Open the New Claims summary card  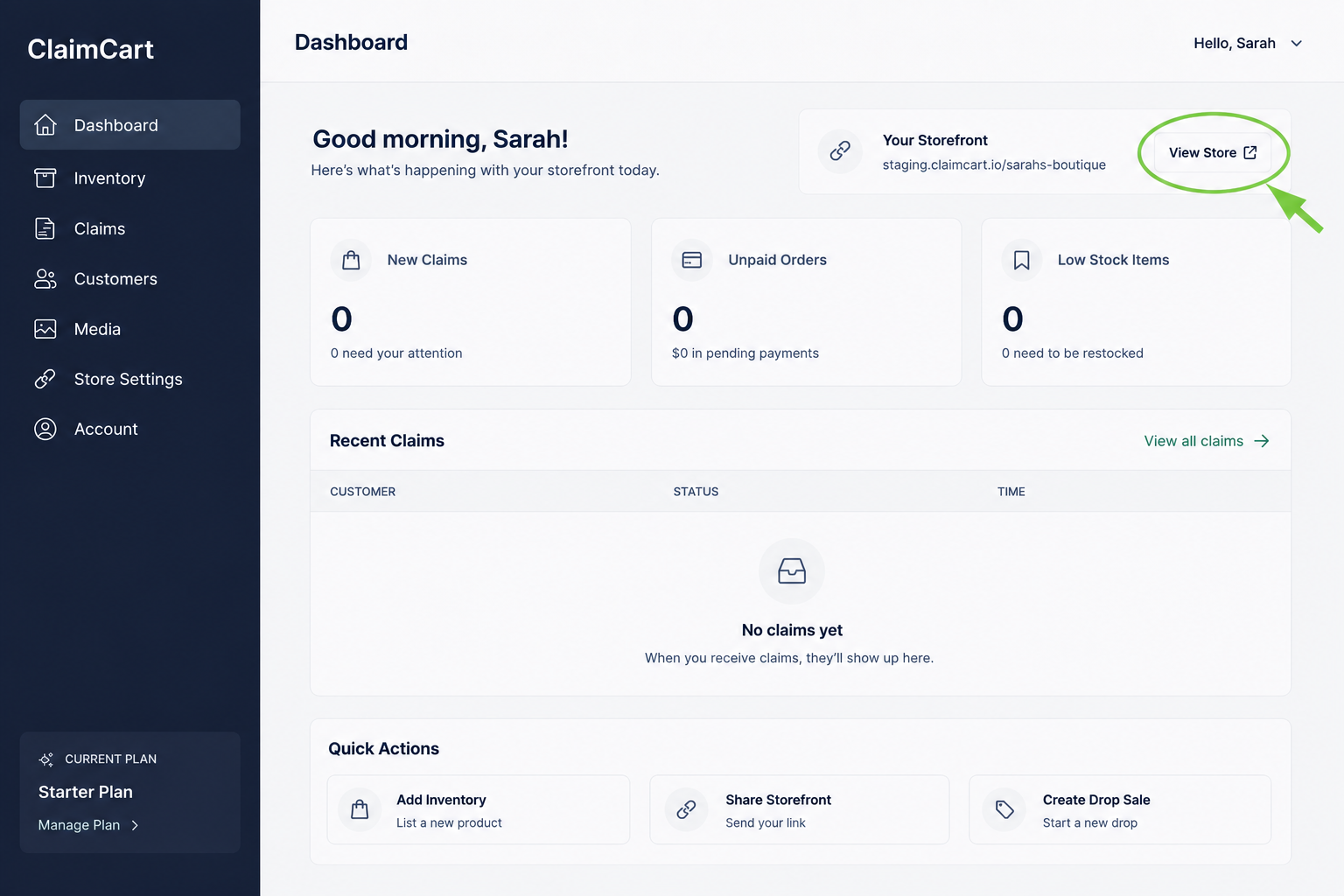click(471, 302)
